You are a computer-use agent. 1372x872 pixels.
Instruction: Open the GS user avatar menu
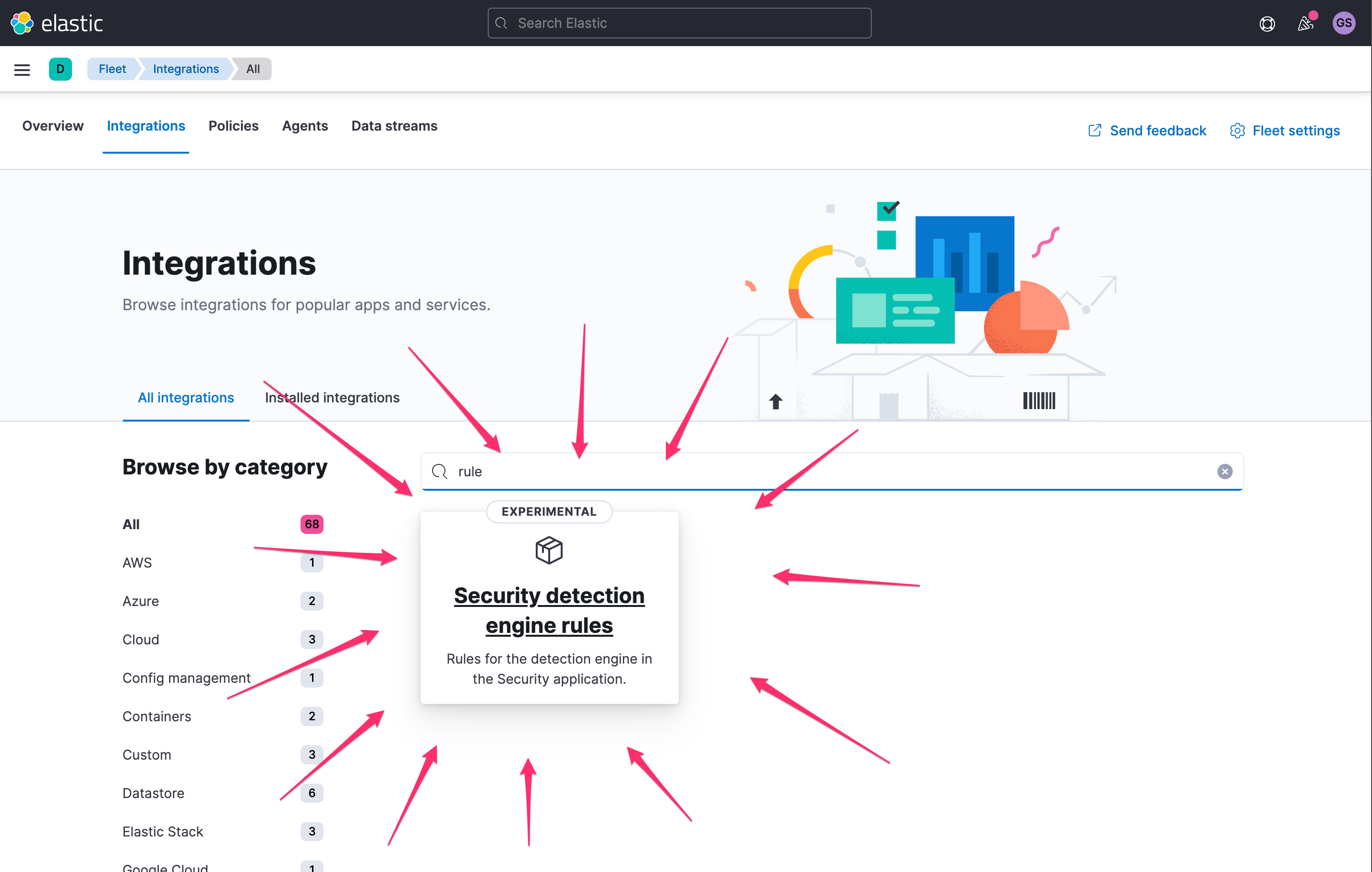[x=1344, y=24]
